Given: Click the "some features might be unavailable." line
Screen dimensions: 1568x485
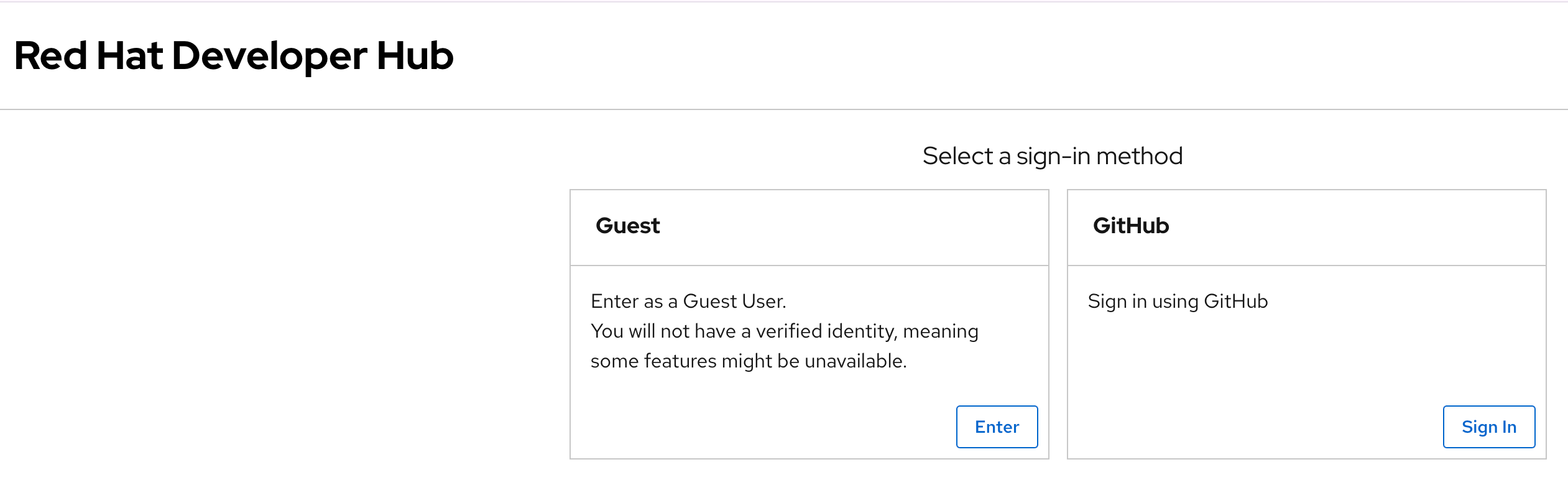Looking at the screenshot, I should pyautogui.click(x=749, y=361).
